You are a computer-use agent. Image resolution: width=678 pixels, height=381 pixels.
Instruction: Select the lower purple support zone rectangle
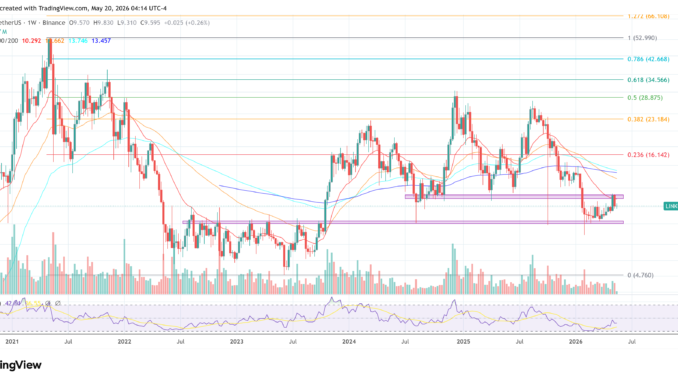403,222
